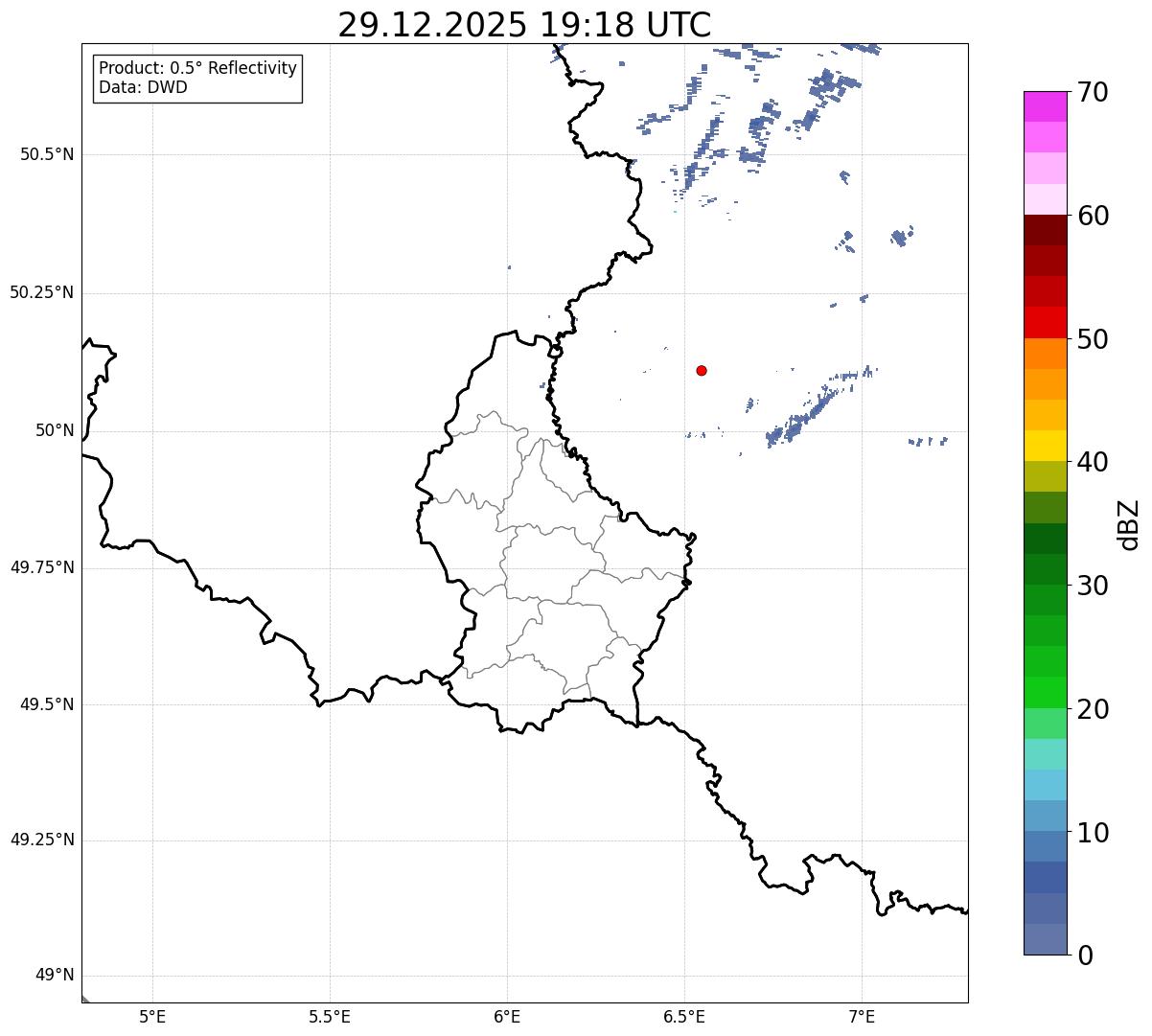The height and width of the screenshot is (1036, 1152).
Task: Click the "Product: 0.5° Reflectivity" label
Action: 197,69
